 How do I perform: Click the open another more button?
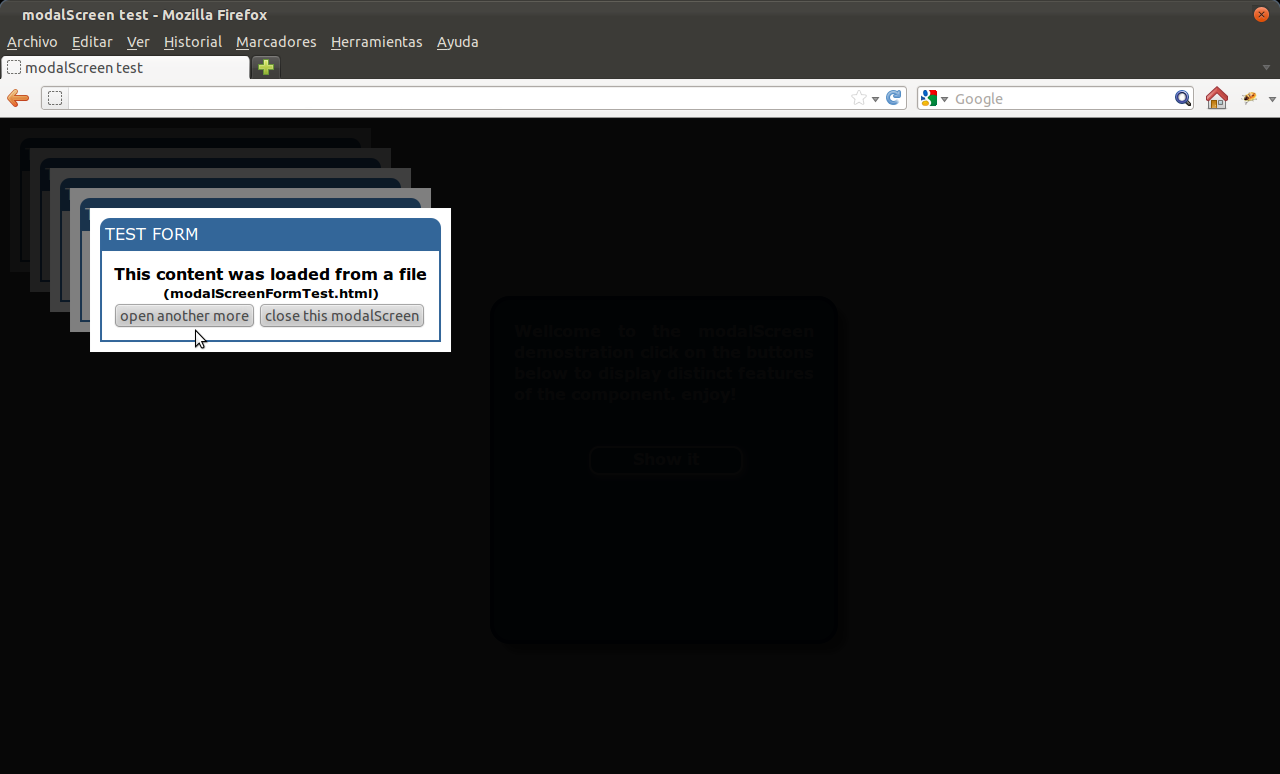point(184,315)
